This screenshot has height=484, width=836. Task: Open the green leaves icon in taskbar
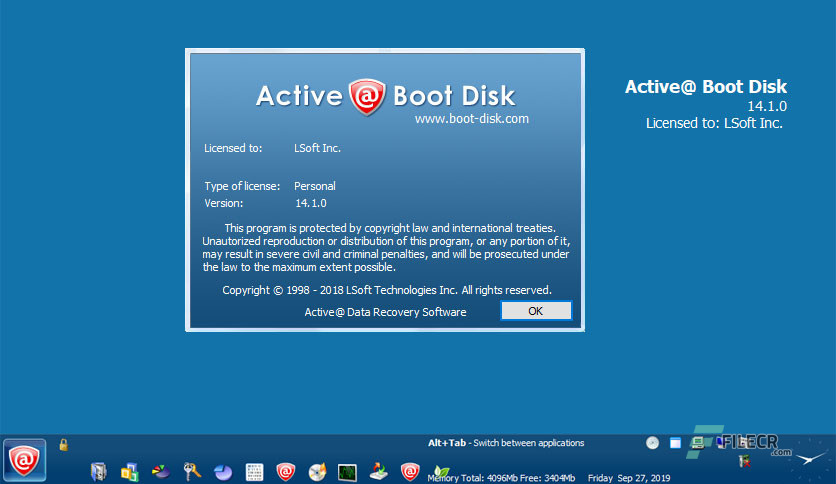click(x=441, y=472)
